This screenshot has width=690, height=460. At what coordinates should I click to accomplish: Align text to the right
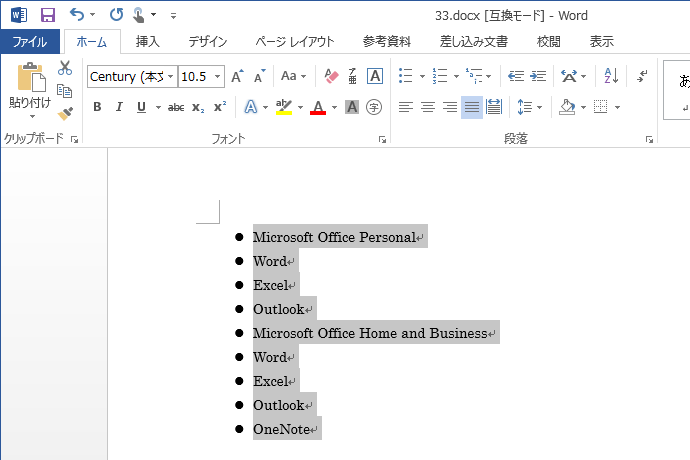(x=450, y=107)
